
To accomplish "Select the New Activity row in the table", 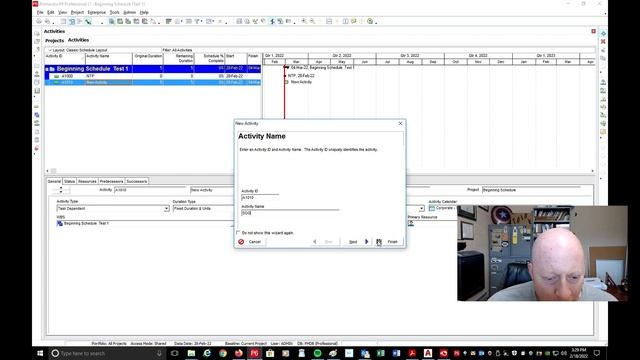I will pyautogui.click(x=153, y=82).
